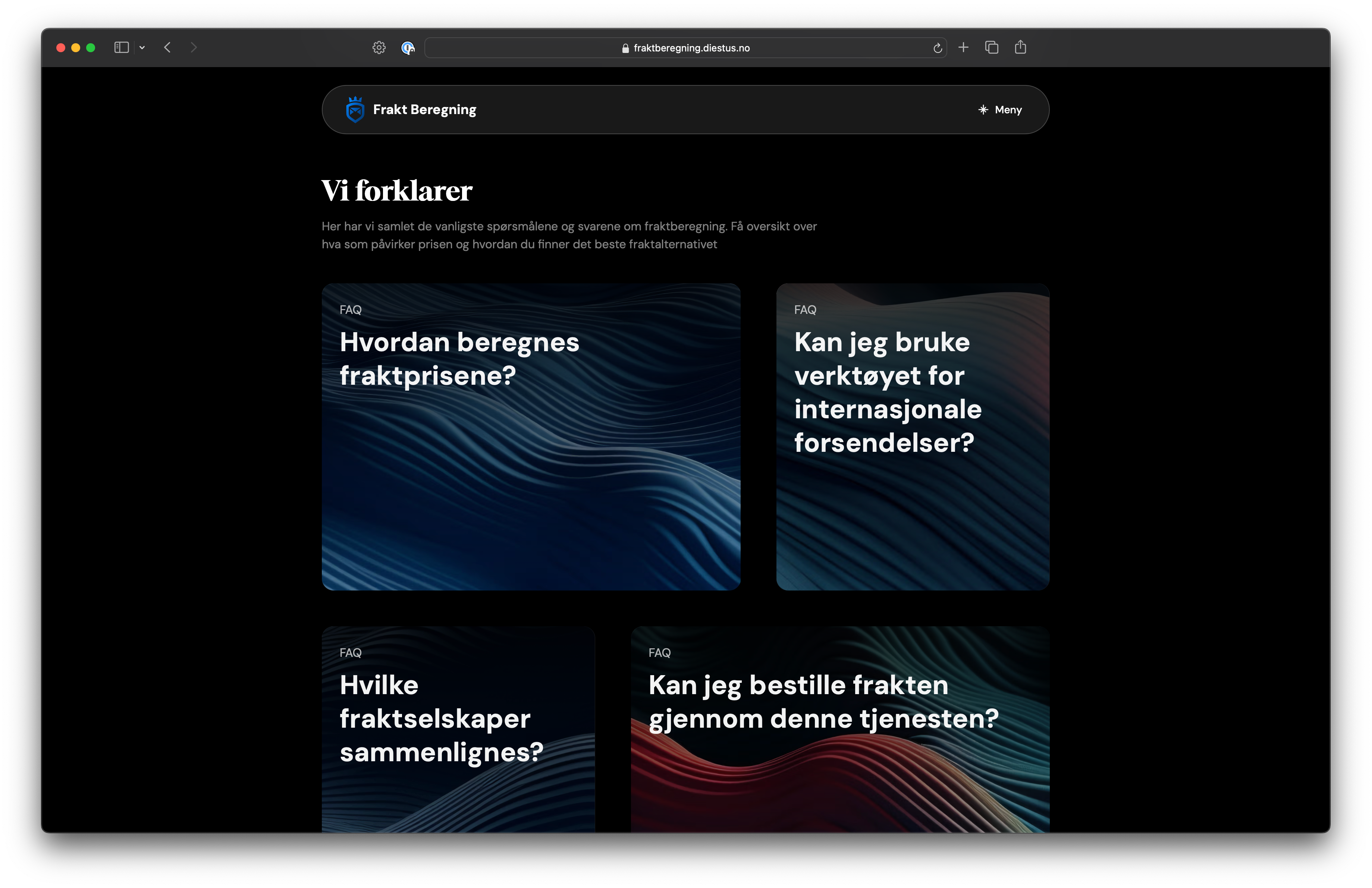Click the lock icon in address bar

[625, 48]
